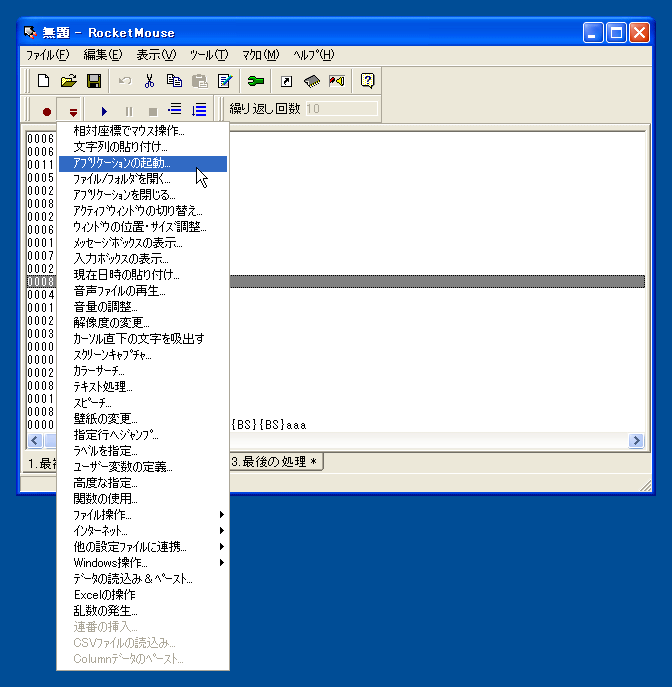This screenshot has height=687, width=672.
Task: Copy with the two-pages icon
Action: point(174,81)
